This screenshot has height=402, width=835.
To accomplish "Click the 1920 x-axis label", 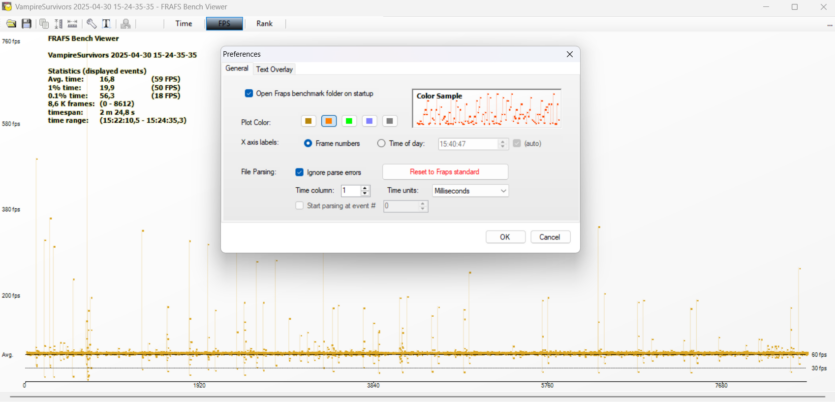I will [x=199, y=385].
